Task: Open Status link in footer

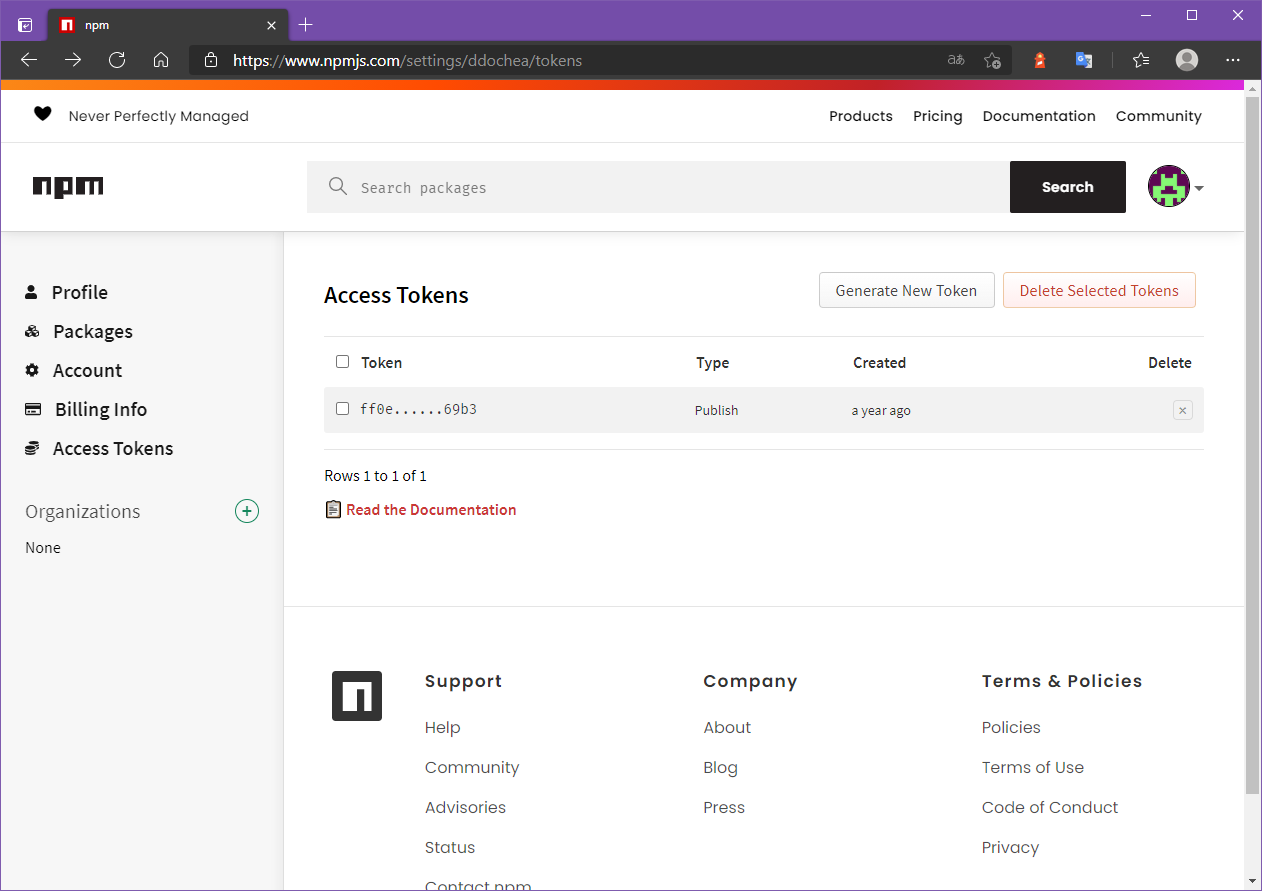Action: [450, 847]
